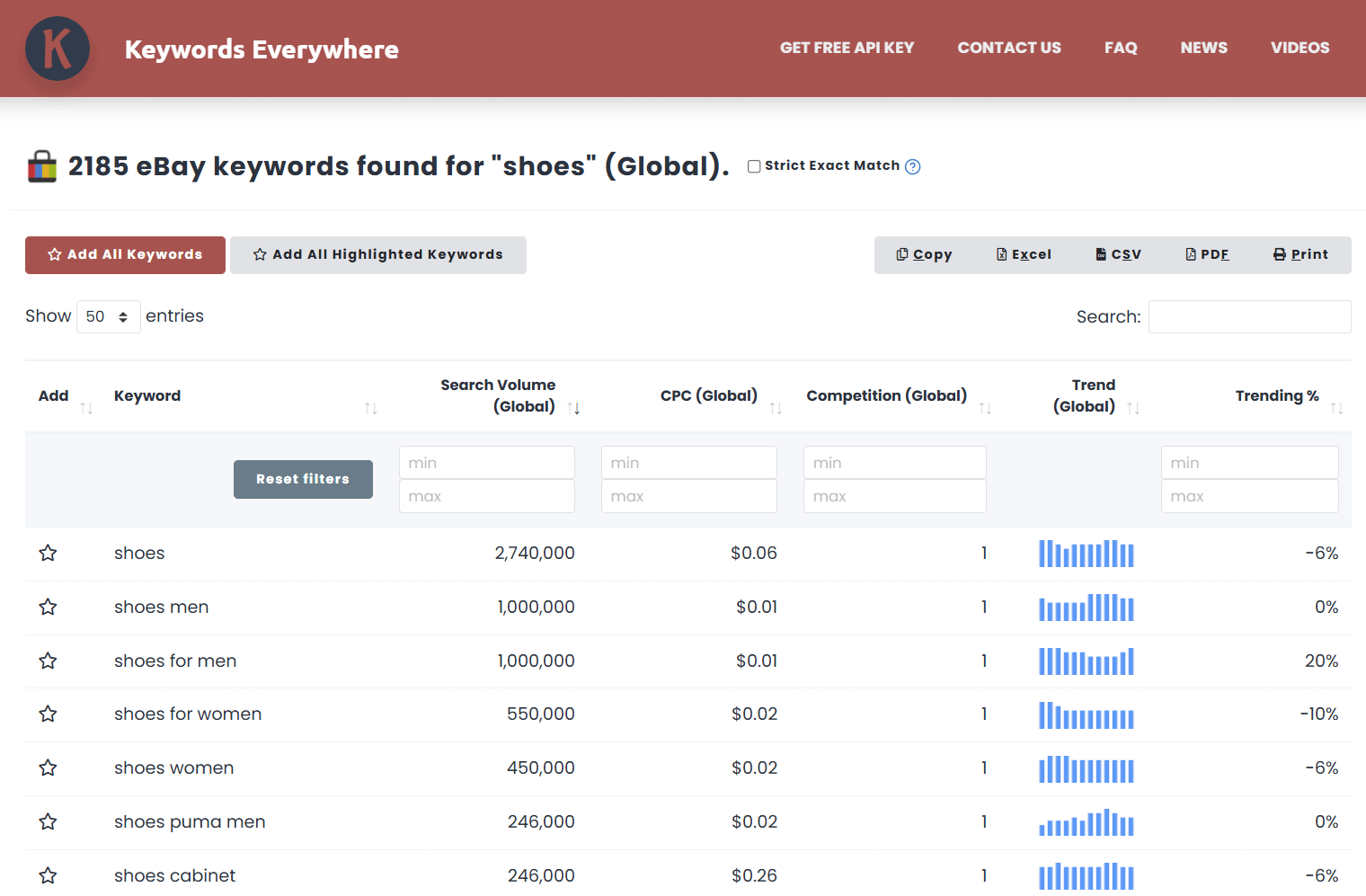This screenshot has height=896, width=1366.
Task: Click the Reset filters button
Action: tap(303, 479)
